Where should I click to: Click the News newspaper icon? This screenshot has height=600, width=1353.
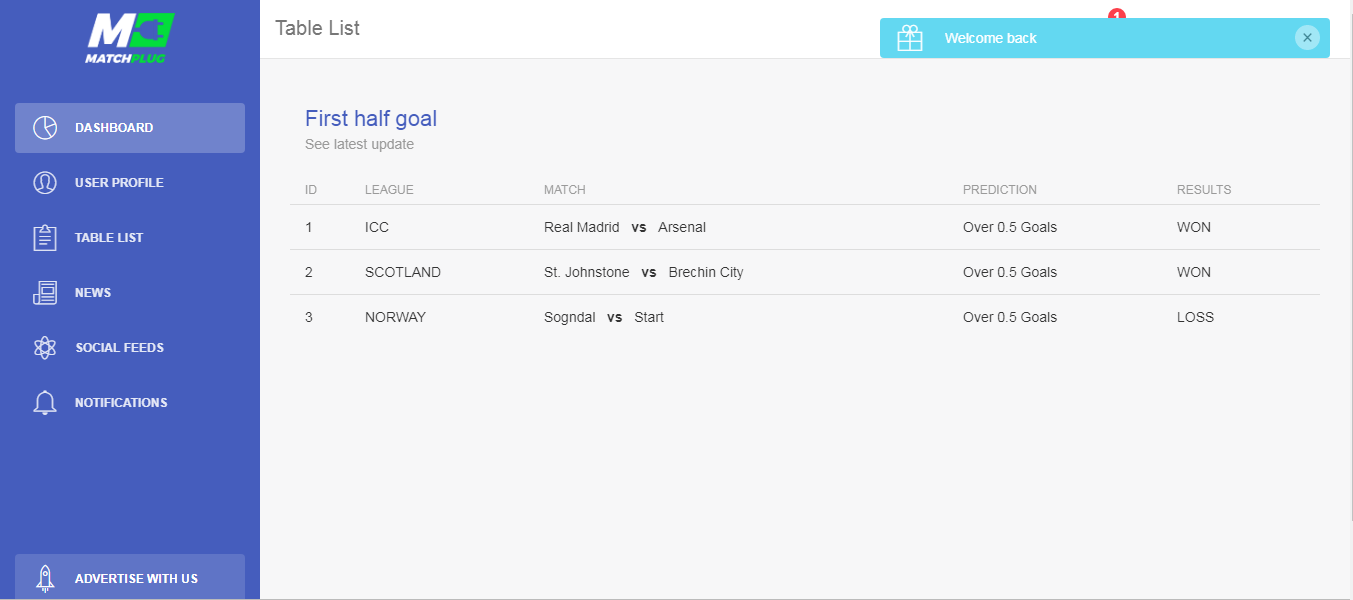click(45, 293)
